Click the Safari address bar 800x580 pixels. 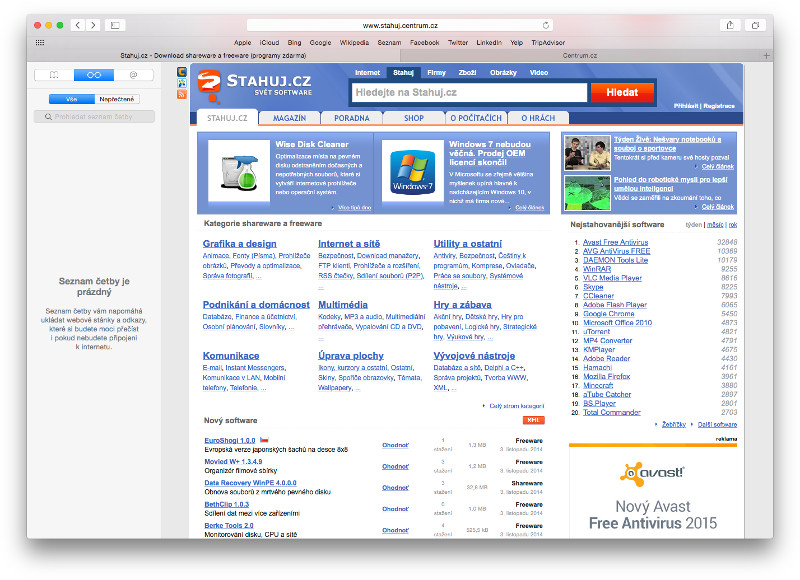(399, 25)
